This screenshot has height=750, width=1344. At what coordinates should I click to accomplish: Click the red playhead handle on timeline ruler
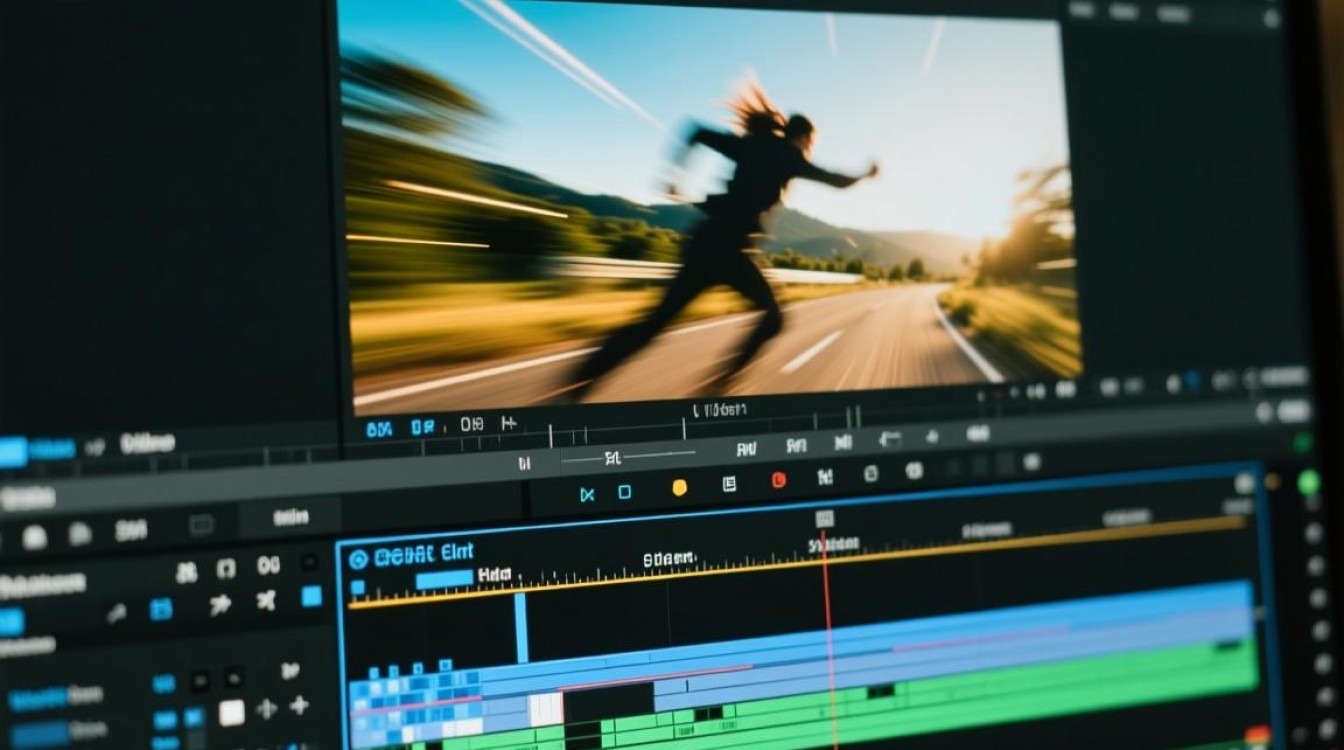[x=824, y=518]
